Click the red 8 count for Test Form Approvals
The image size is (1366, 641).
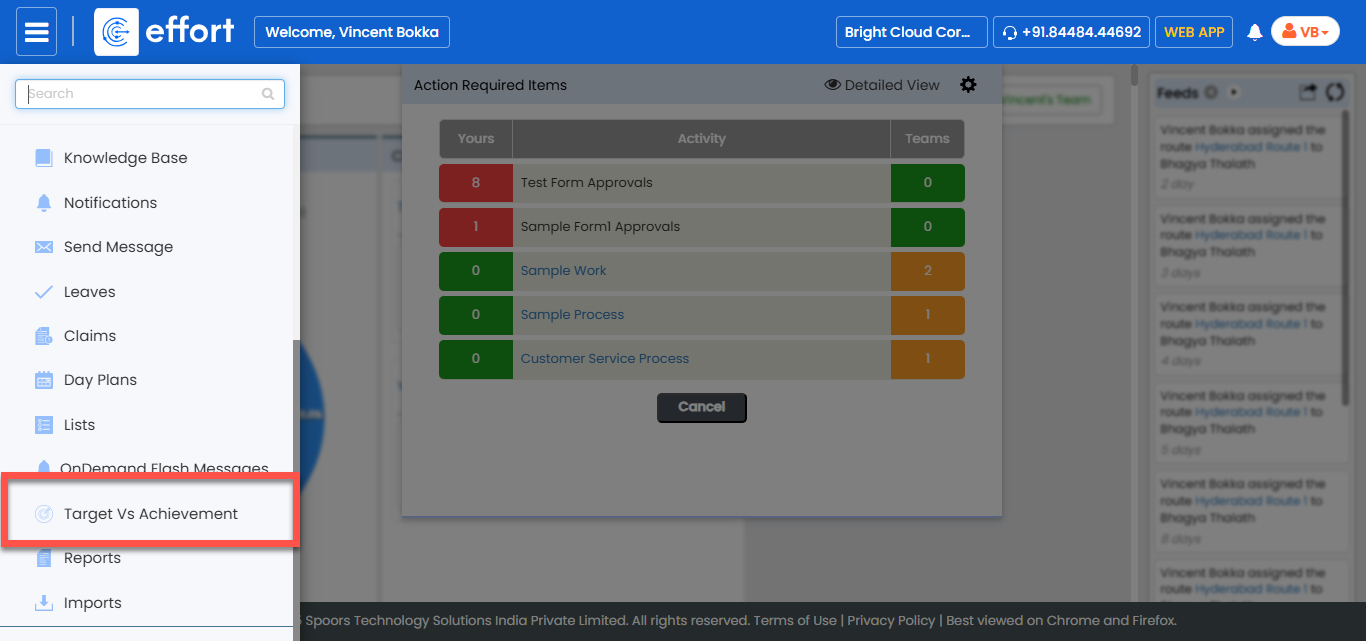475,183
